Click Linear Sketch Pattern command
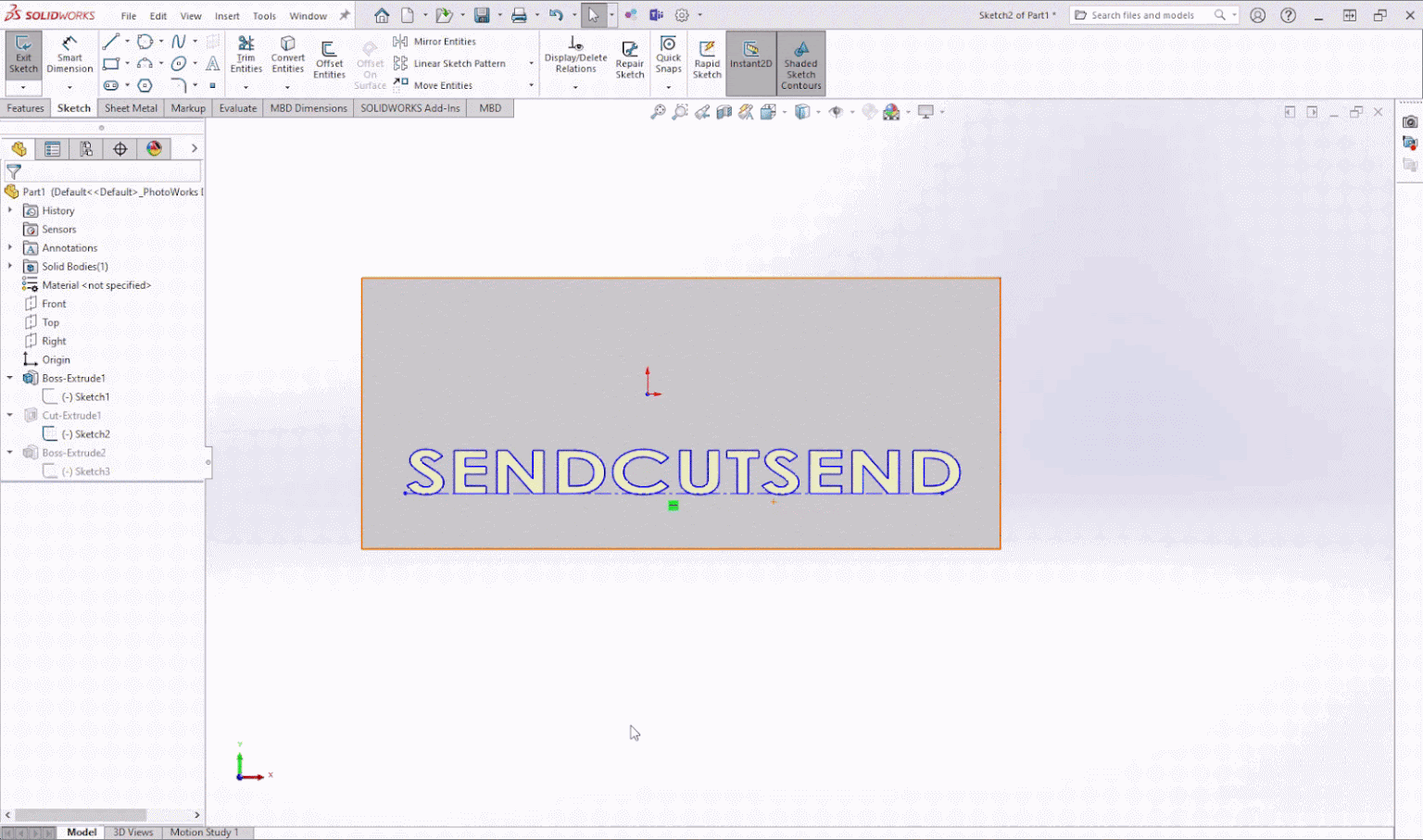Viewport: 1423px width, 840px height. 450,64
